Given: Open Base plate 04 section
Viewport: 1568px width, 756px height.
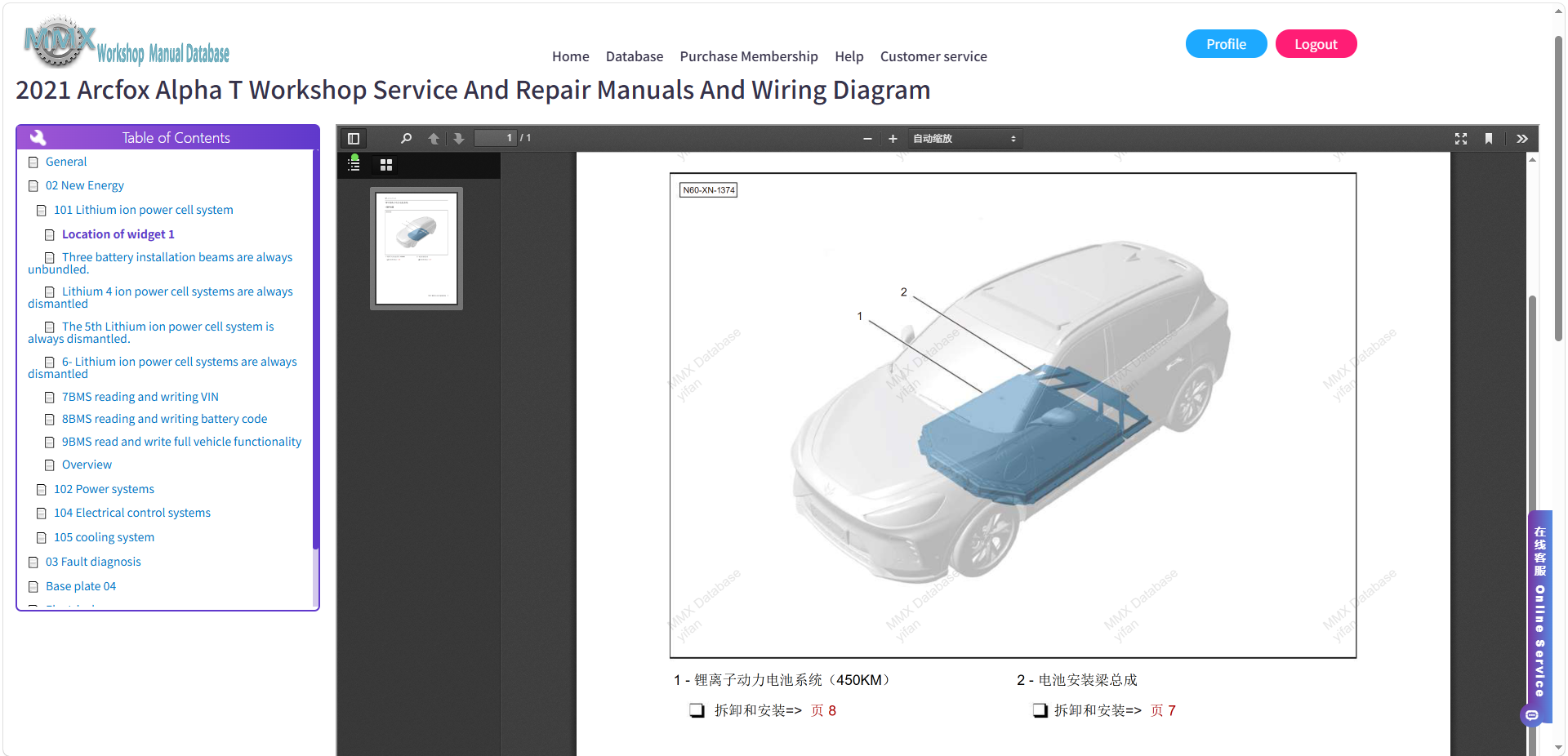Looking at the screenshot, I should (x=81, y=586).
